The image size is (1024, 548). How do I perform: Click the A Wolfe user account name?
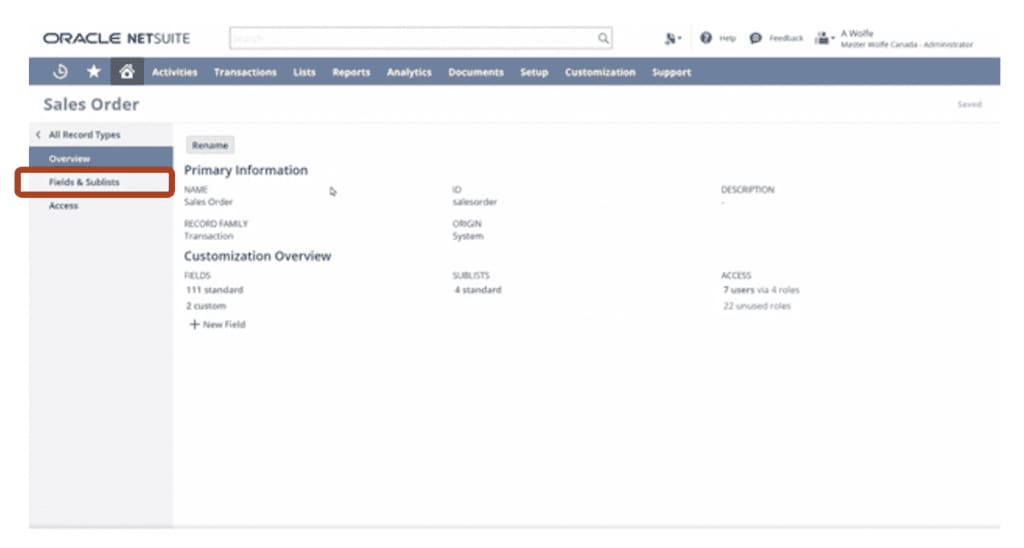click(x=857, y=33)
